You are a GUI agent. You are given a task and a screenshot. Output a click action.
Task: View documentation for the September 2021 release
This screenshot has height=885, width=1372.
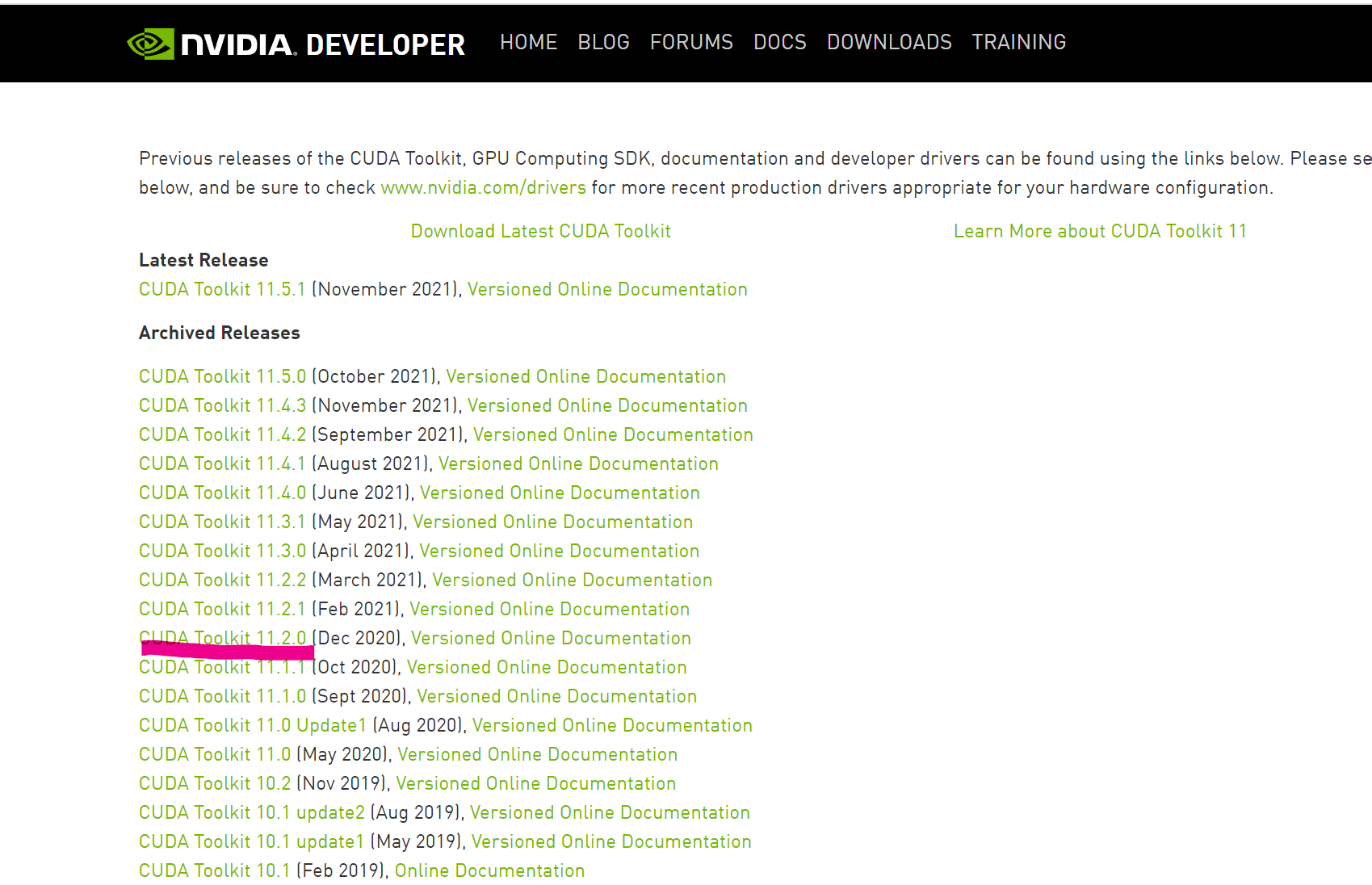point(613,434)
